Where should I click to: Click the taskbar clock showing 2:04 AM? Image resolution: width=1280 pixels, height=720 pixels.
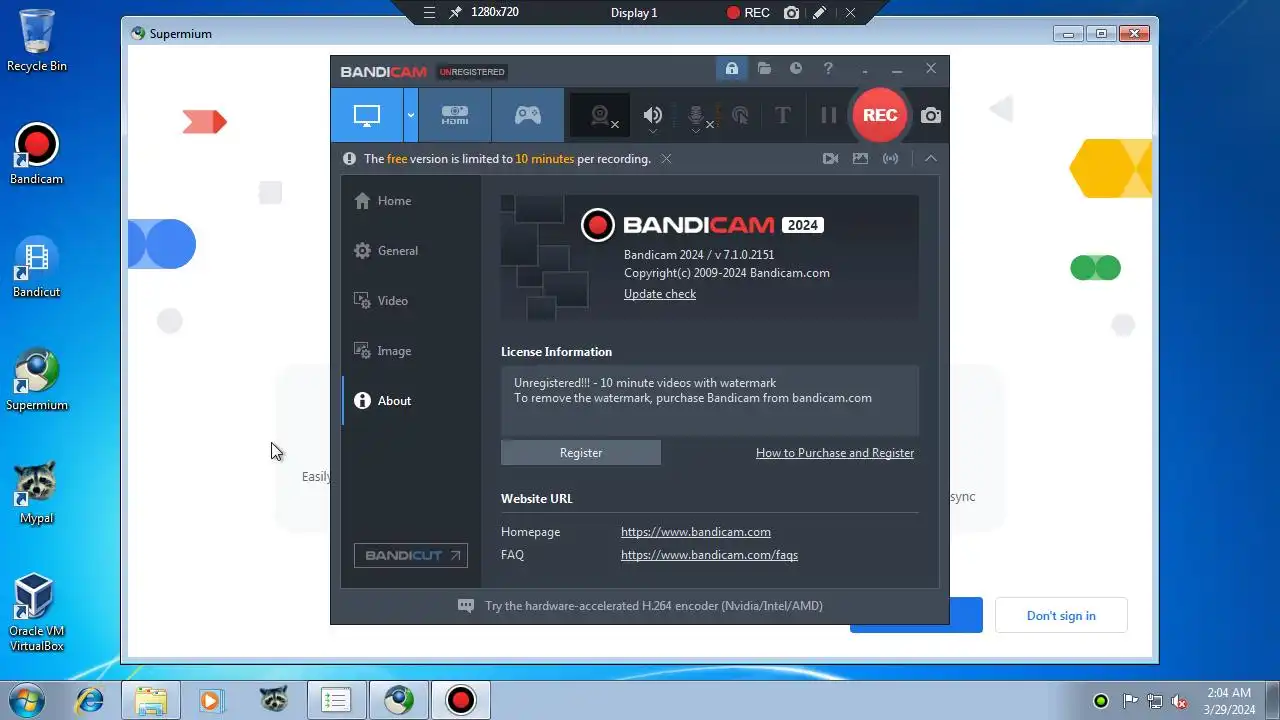click(x=1229, y=700)
